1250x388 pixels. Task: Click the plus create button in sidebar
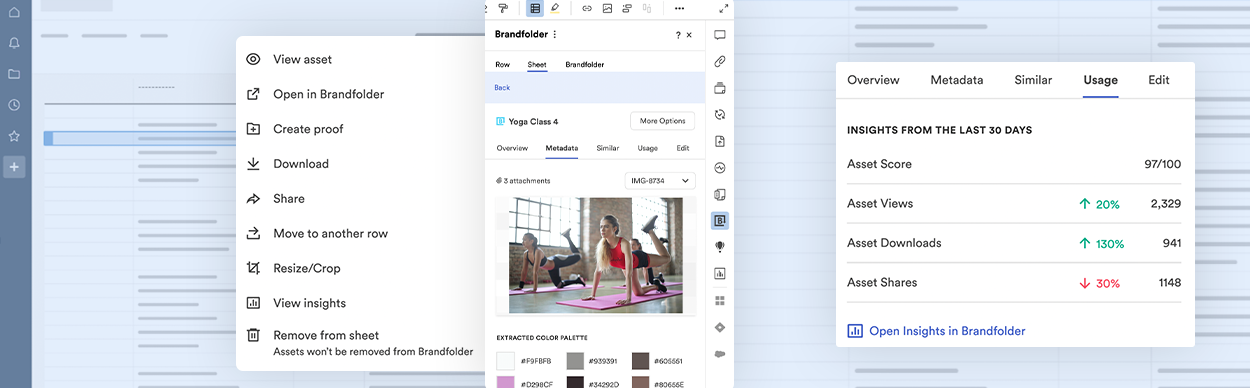[x=14, y=167]
